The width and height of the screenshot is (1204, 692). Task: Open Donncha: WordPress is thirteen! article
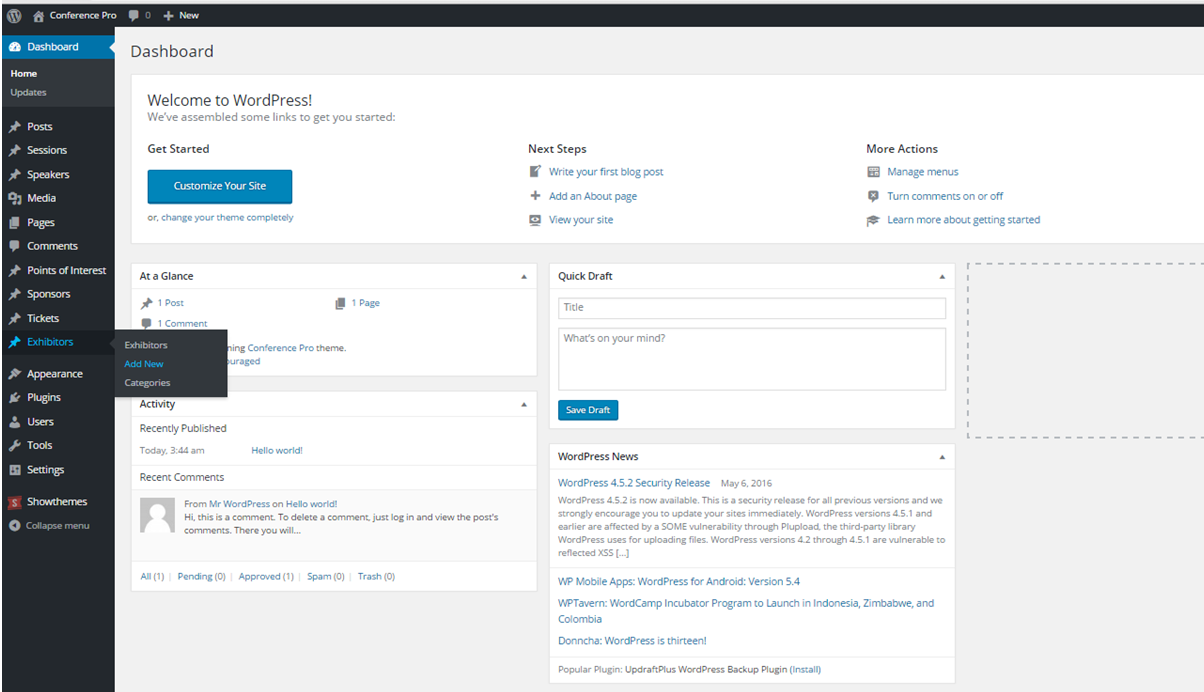632,641
